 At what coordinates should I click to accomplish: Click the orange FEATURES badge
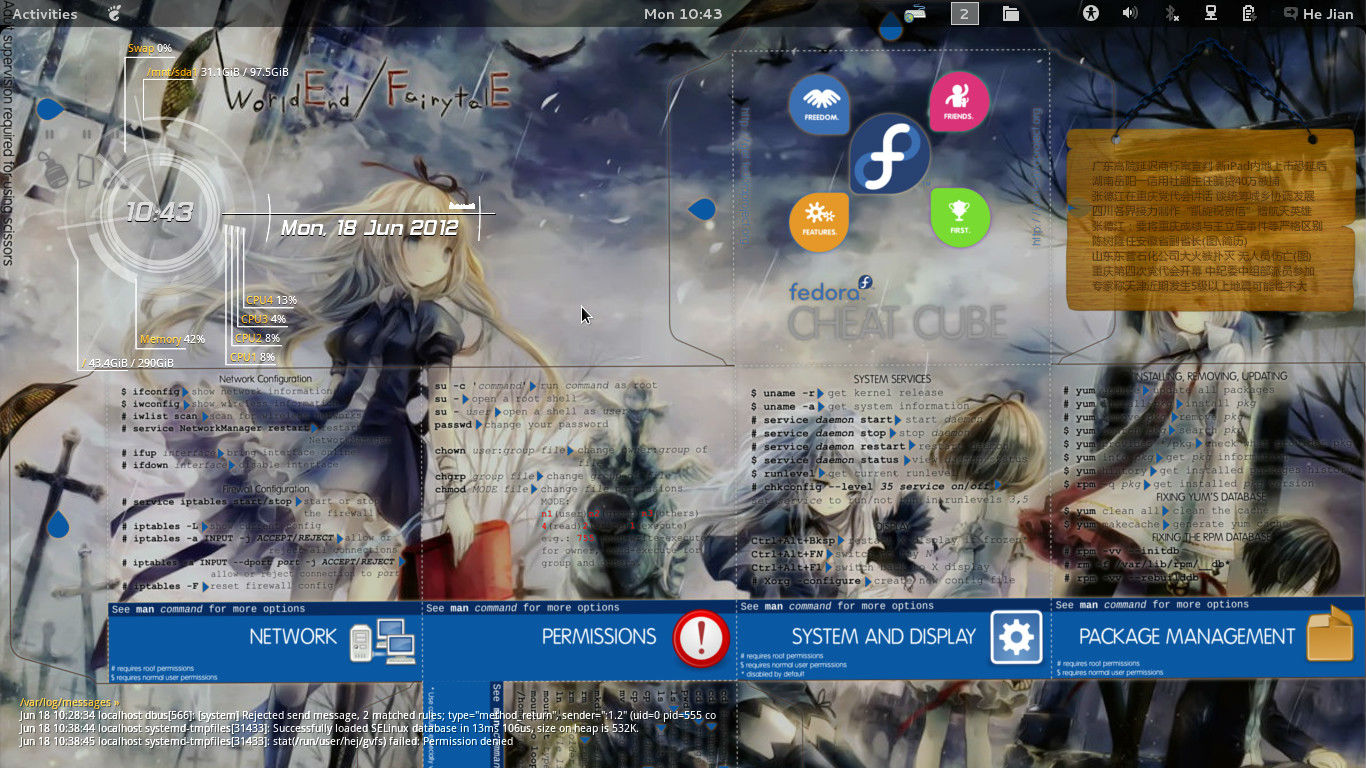[x=819, y=221]
